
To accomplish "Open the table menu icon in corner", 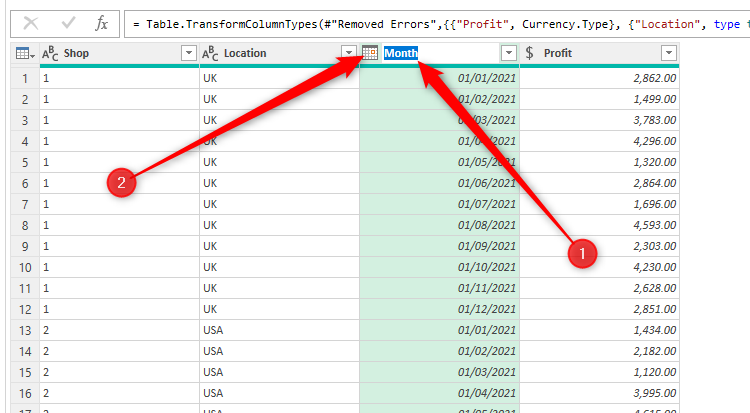I will tap(25, 53).
